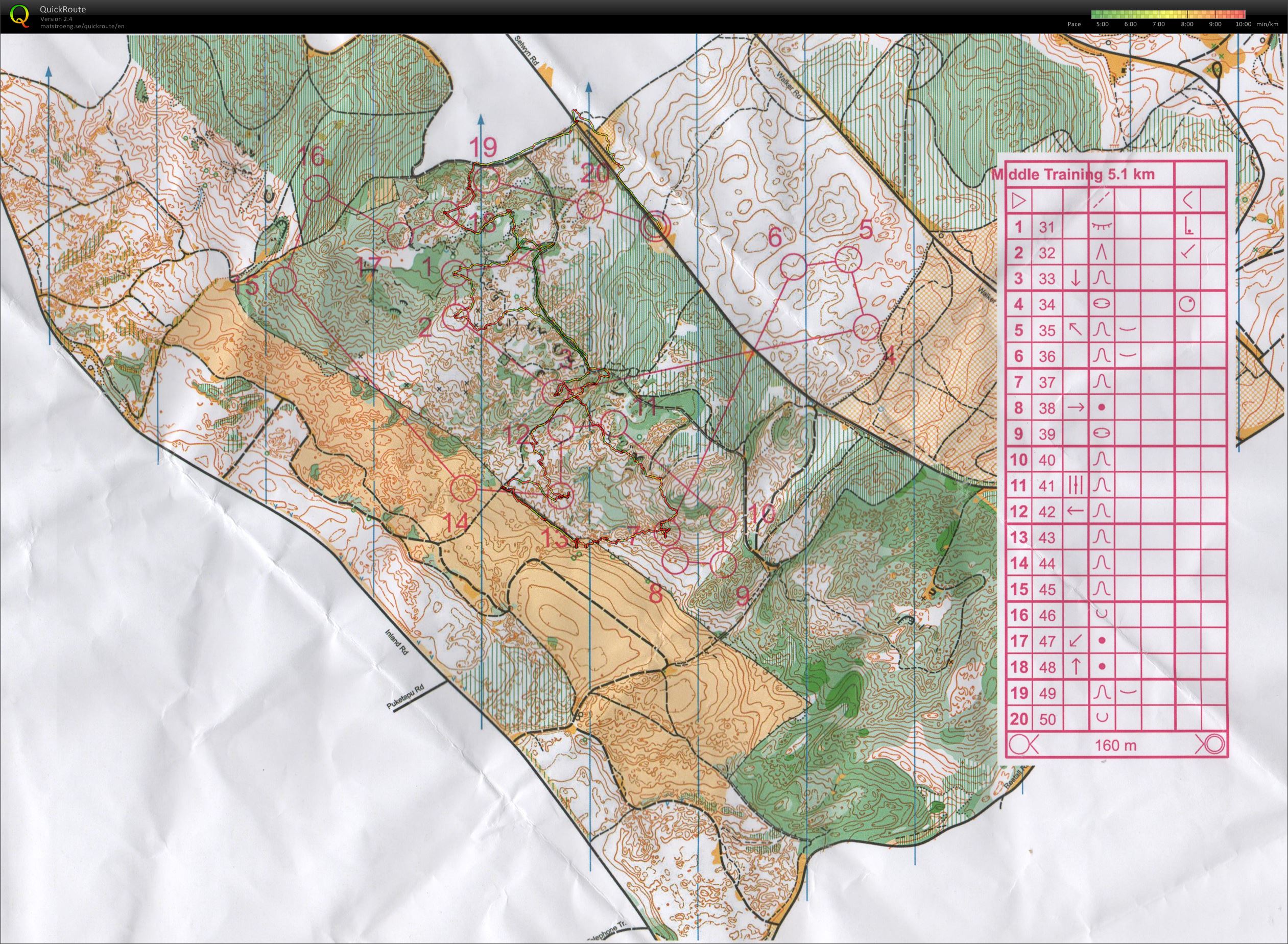Click control code 38 in the table

point(1047,408)
